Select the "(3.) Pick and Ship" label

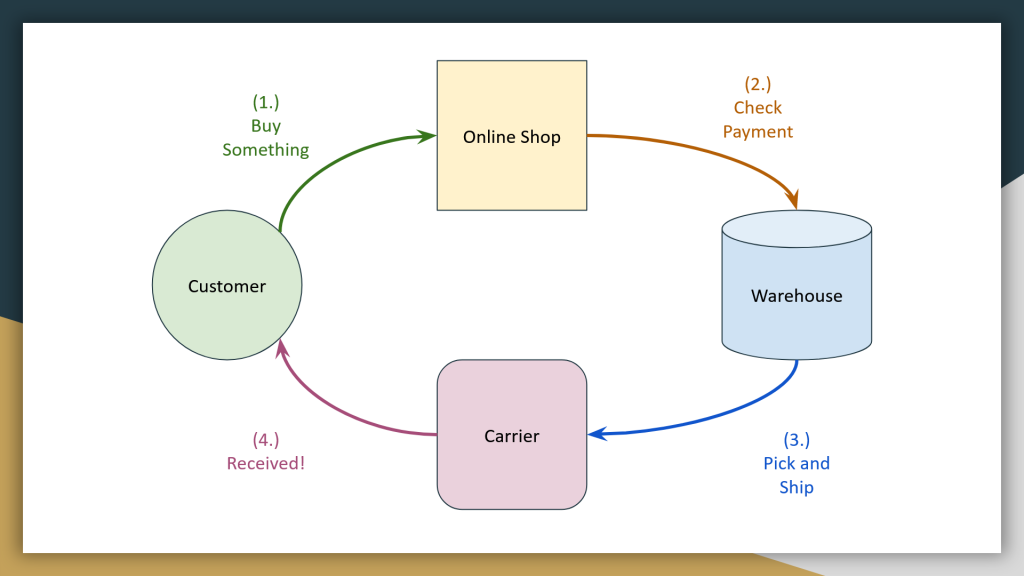point(796,463)
